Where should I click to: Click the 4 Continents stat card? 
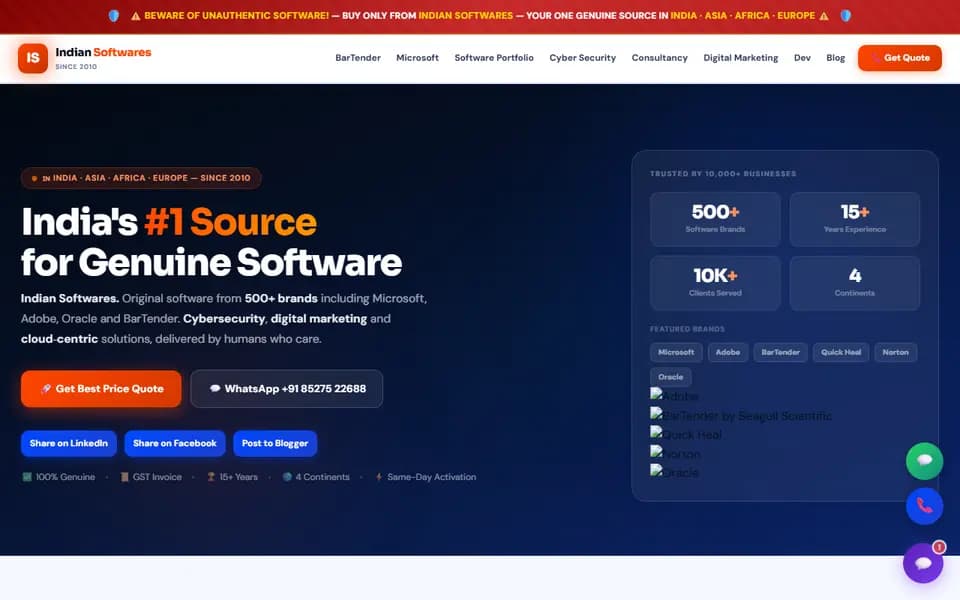(x=855, y=283)
